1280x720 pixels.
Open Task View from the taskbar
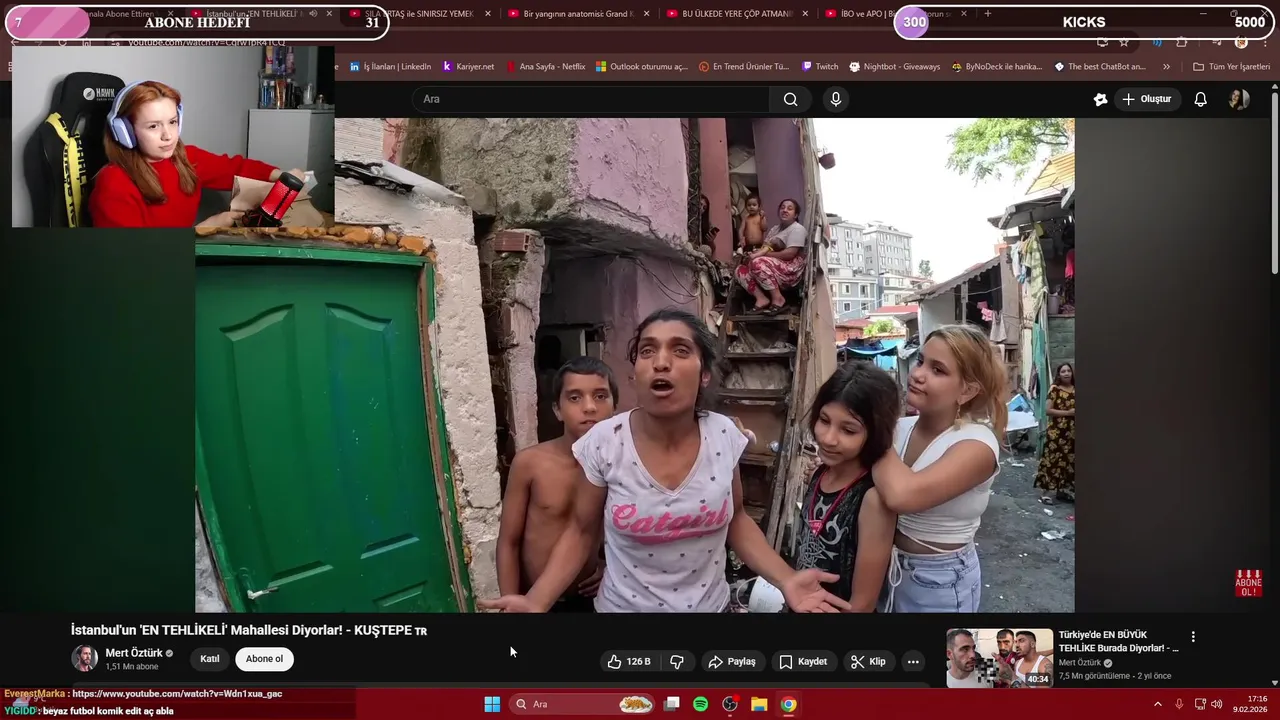tap(672, 704)
